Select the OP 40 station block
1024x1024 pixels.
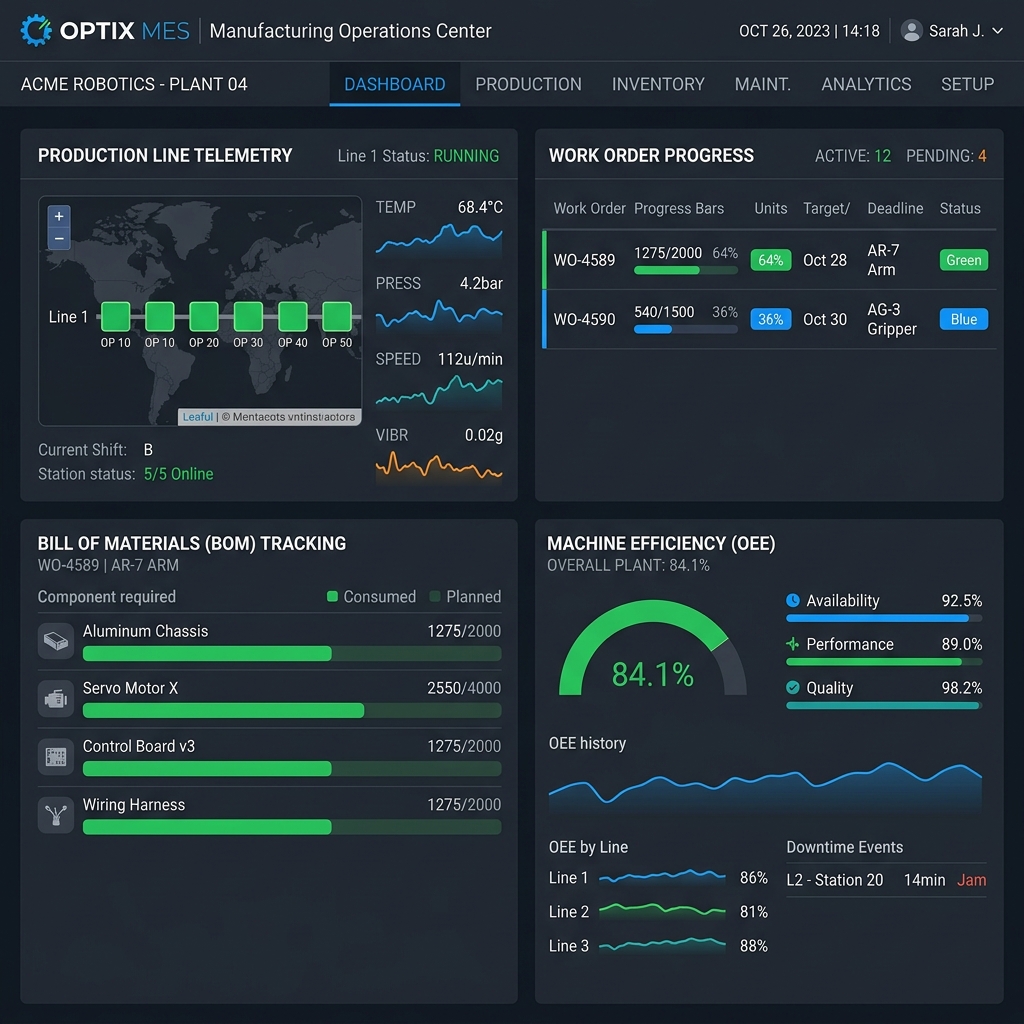click(293, 317)
